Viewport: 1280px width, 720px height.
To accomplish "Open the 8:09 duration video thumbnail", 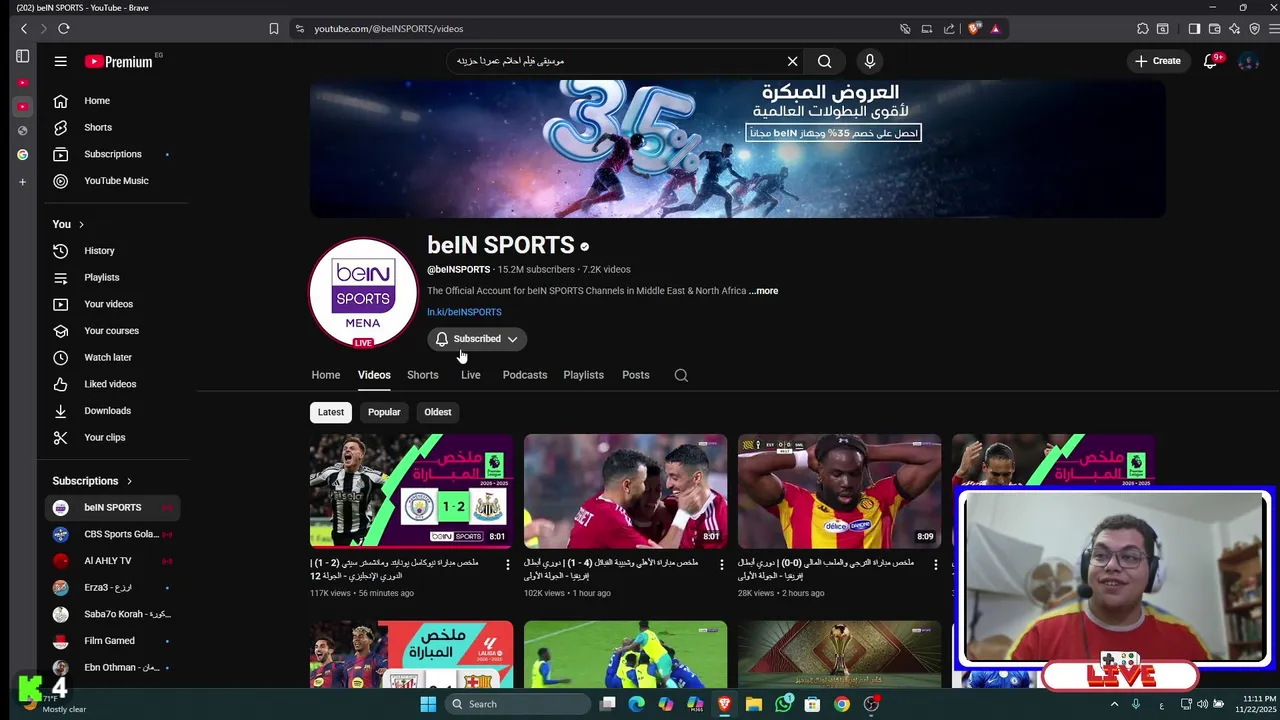I will coord(839,491).
